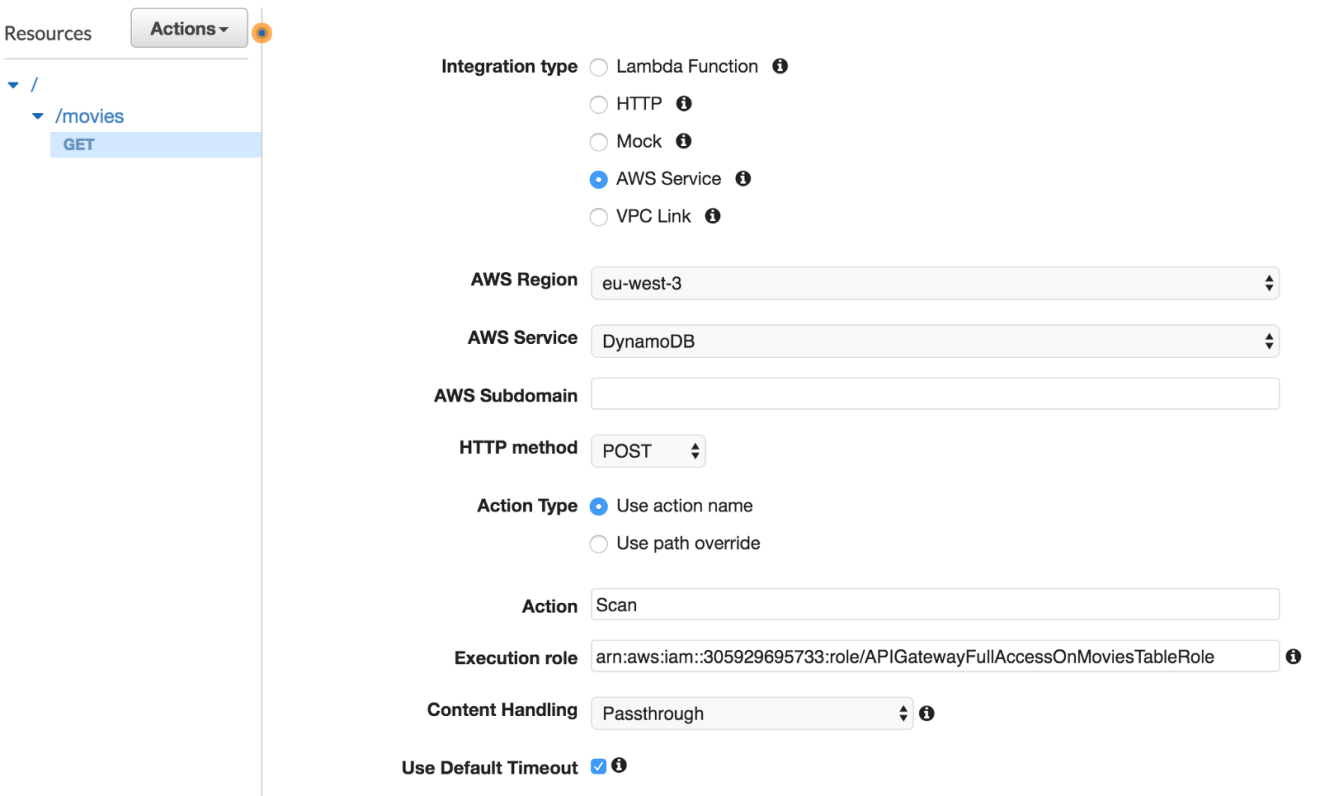
Task: Click the VPC Link option label
Action: (x=654, y=216)
